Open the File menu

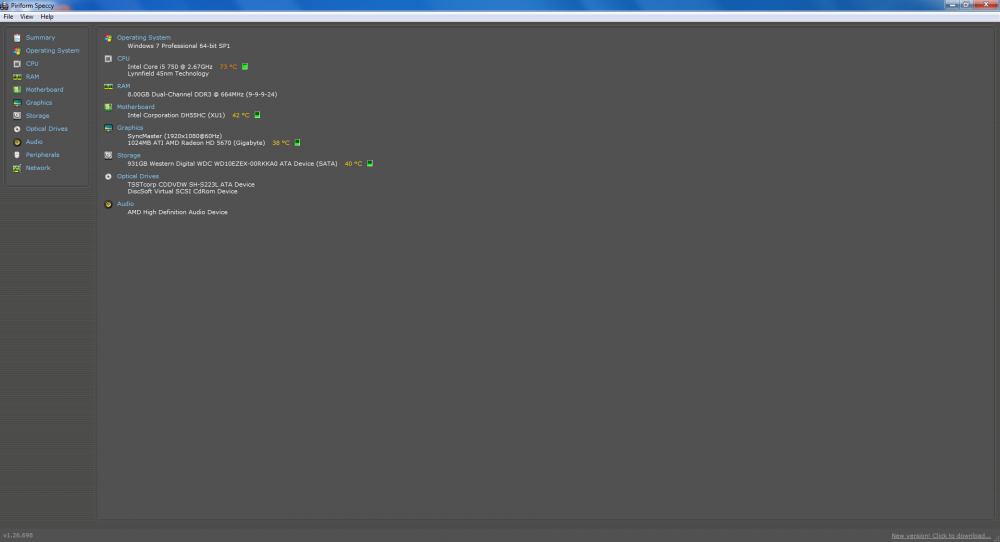8,17
